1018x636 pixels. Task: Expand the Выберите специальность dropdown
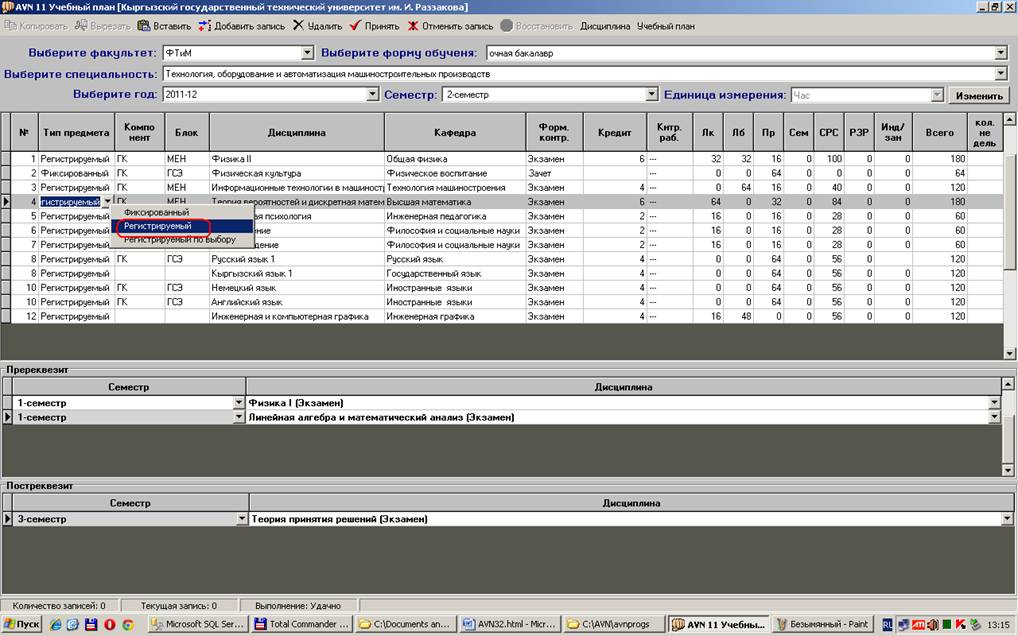point(1000,74)
